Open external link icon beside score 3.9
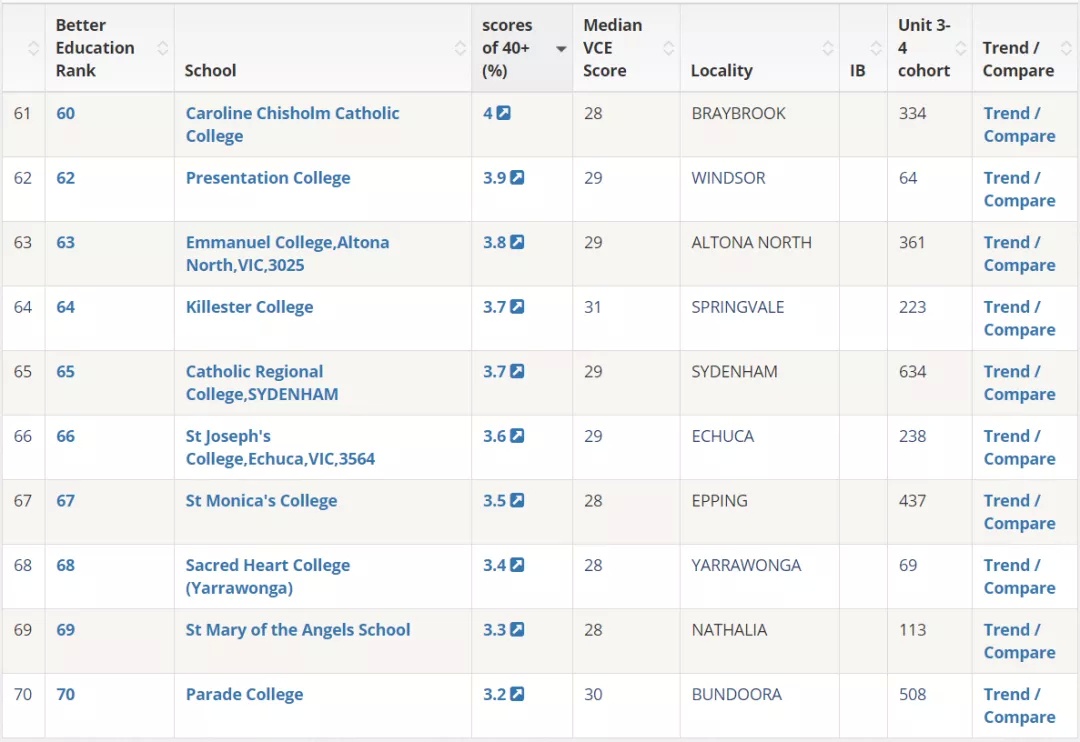Screen dimensions: 1080x742 [x=517, y=178]
